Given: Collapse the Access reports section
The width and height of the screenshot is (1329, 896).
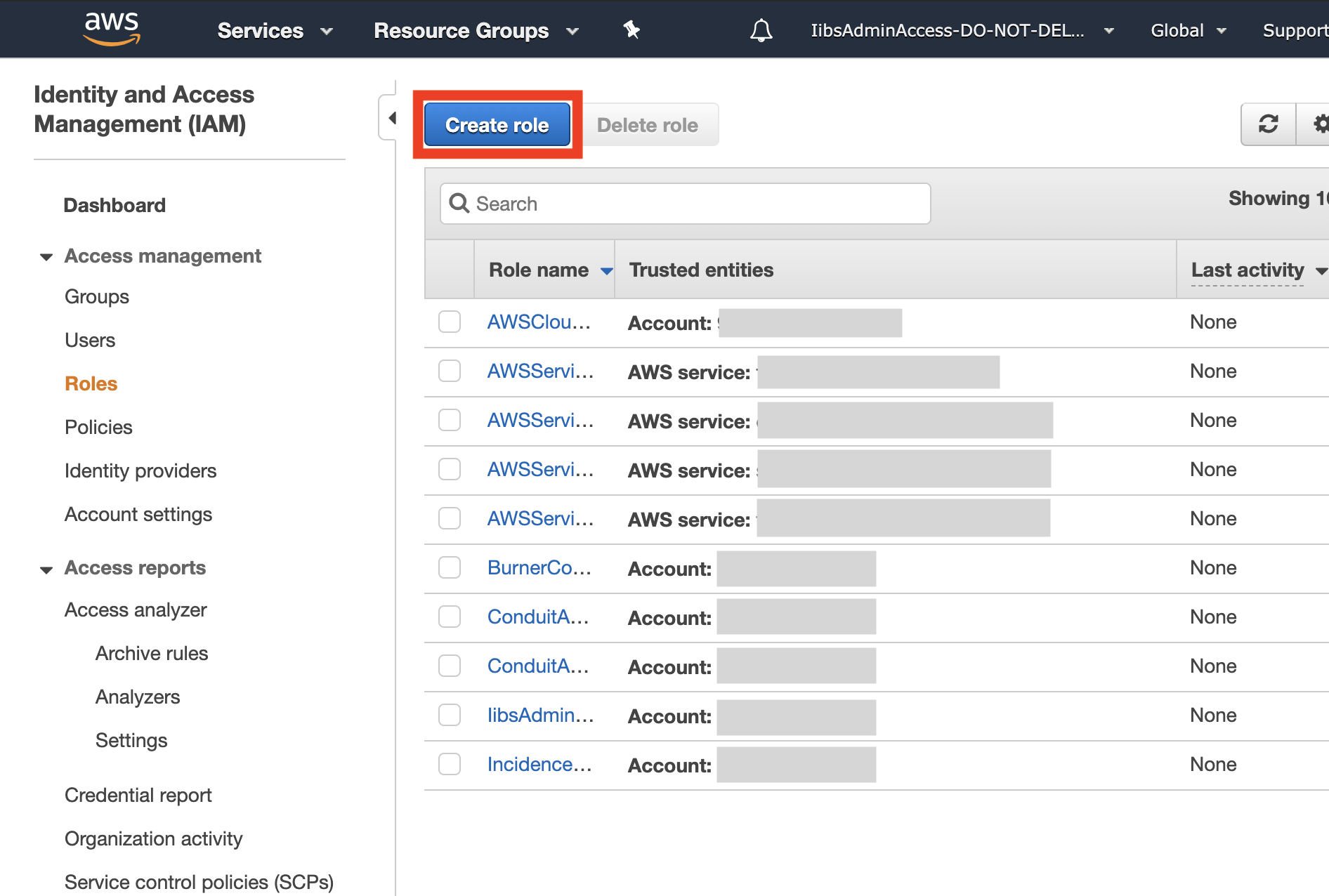Looking at the screenshot, I should click(46, 569).
